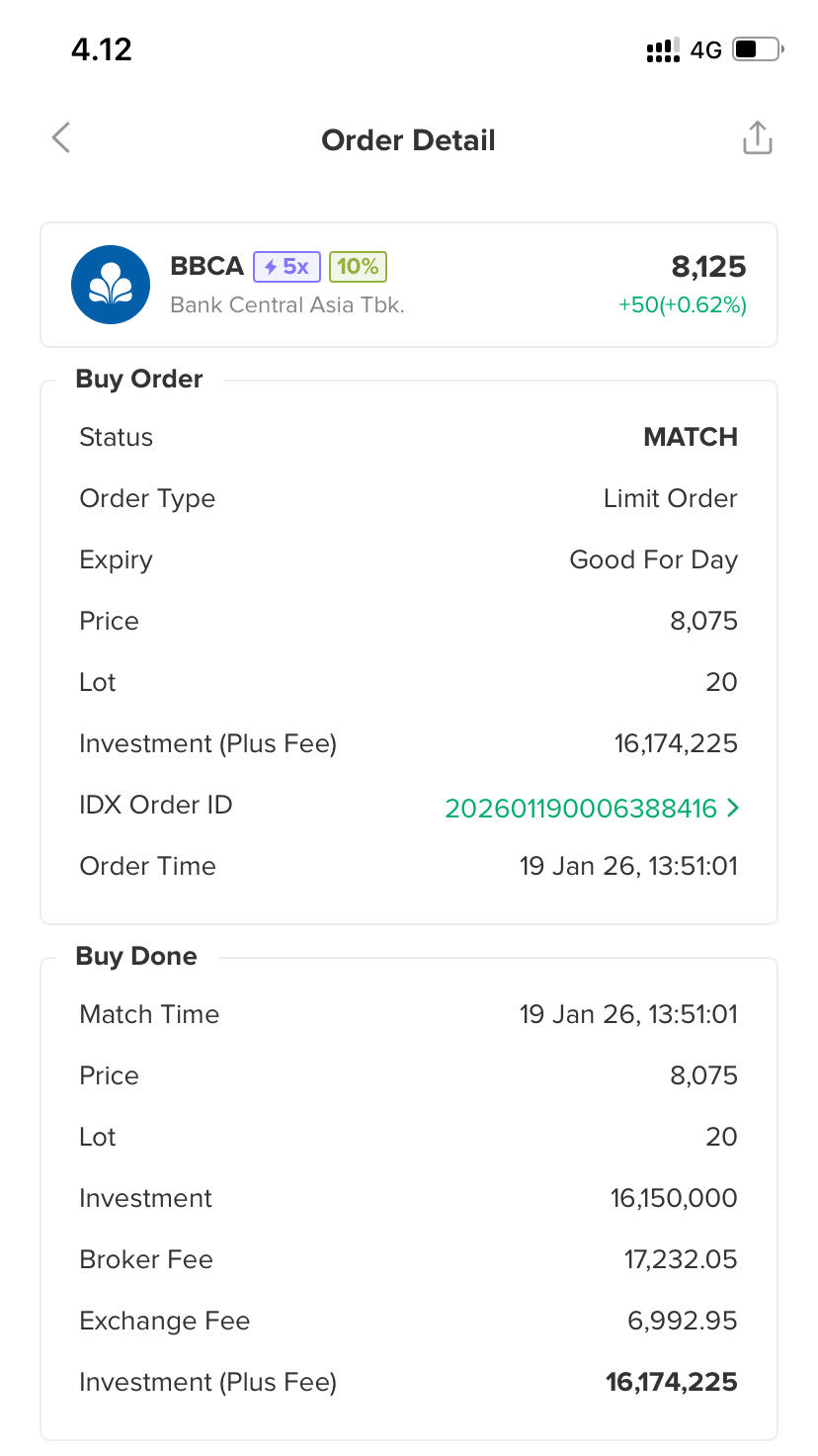Tap the MATCH status value
Viewport: 818px width, 1456px height.
(x=691, y=437)
